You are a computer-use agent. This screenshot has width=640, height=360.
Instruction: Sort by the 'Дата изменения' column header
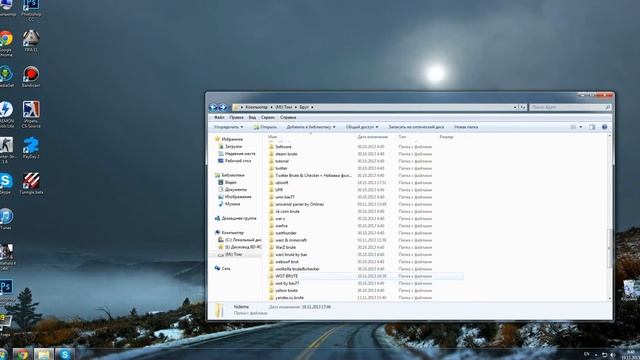(373, 137)
